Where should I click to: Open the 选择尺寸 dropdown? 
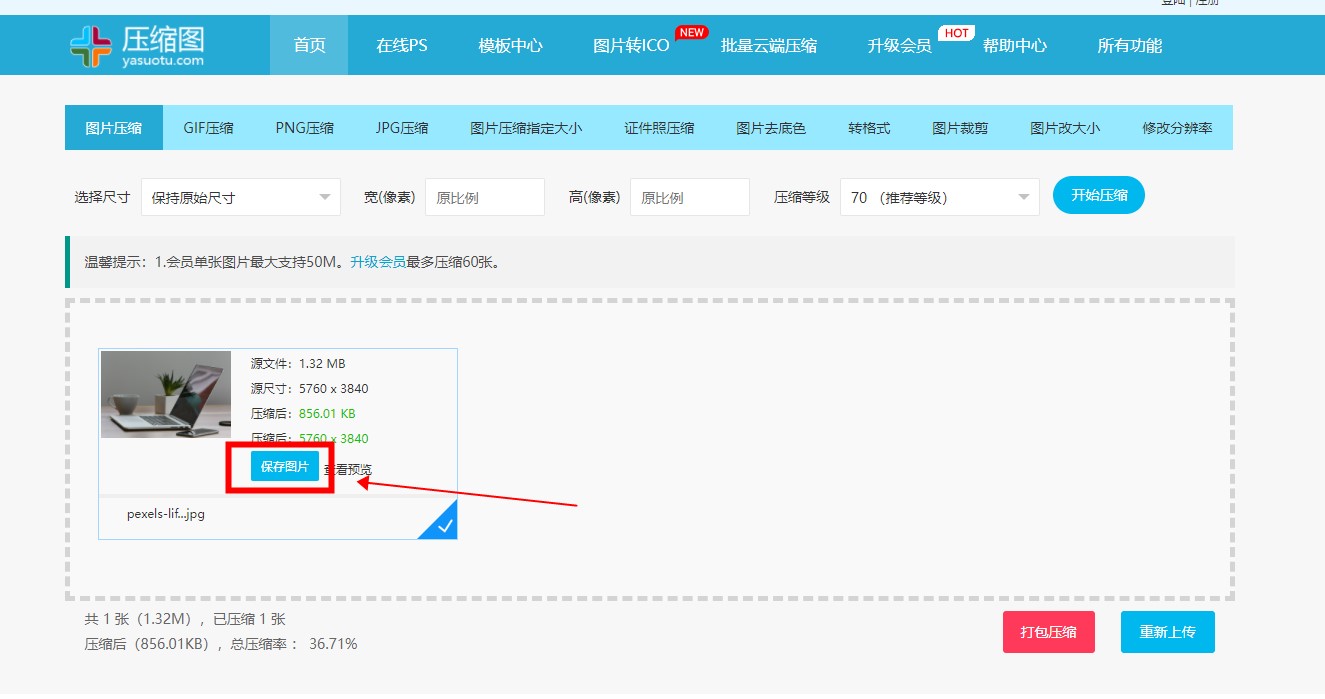pos(240,198)
